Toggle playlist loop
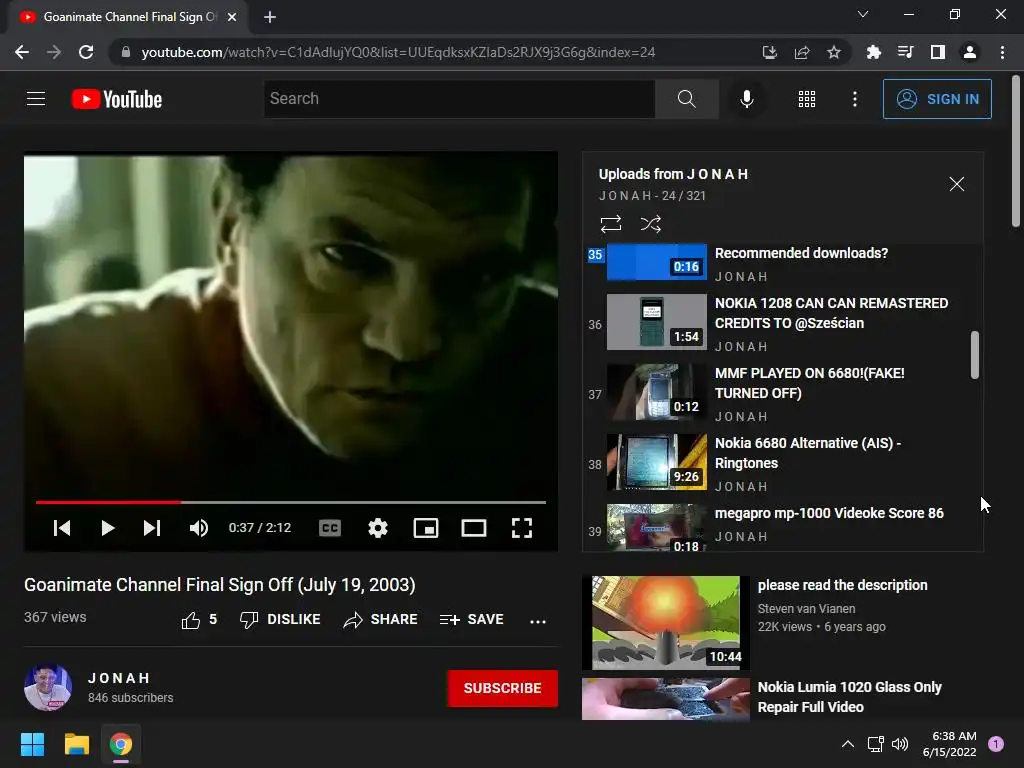Viewport: 1024px width, 768px height. pyautogui.click(x=611, y=224)
